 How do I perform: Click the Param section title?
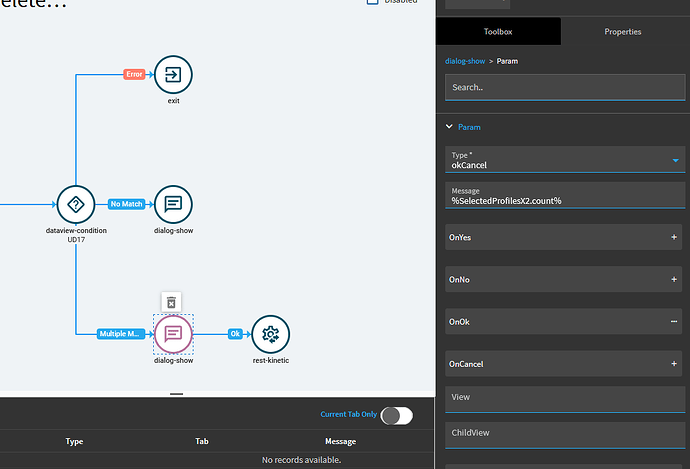(x=469, y=127)
